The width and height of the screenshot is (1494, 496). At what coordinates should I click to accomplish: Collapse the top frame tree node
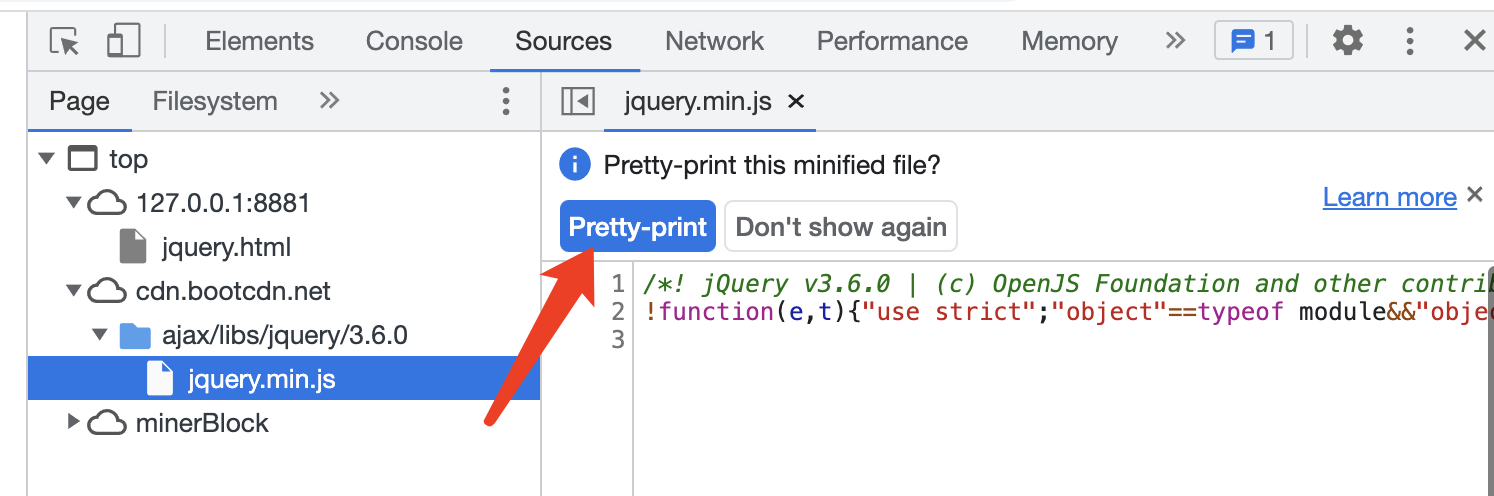coord(46,159)
